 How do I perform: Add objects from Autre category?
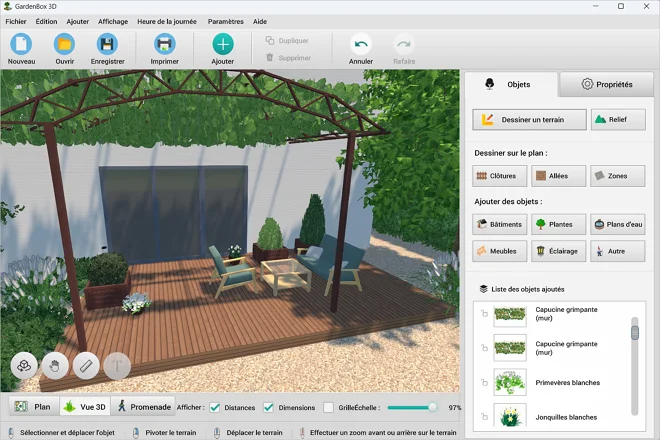pos(617,251)
